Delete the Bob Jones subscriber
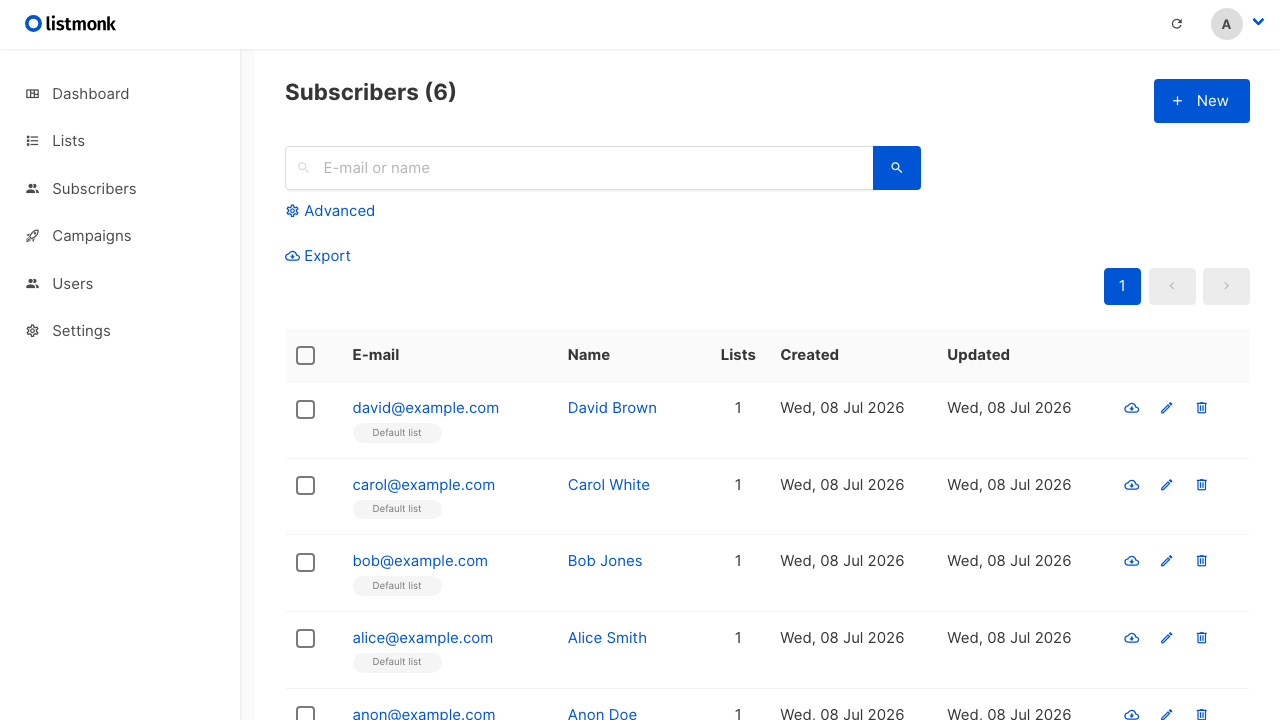Screen dimensions: 1280x720 point(1202,561)
